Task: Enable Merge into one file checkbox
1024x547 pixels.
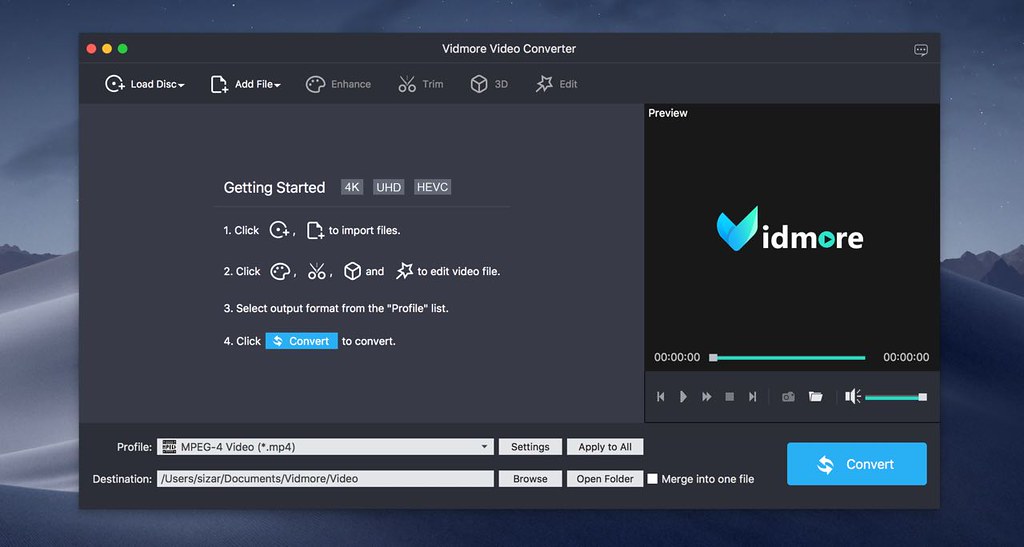Action: [x=652, y=478]
